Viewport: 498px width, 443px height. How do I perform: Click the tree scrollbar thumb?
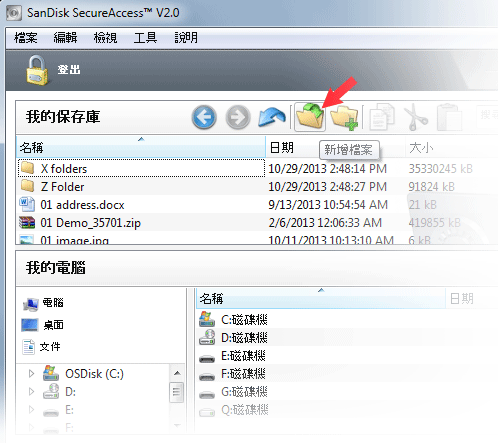pos(177,392)
